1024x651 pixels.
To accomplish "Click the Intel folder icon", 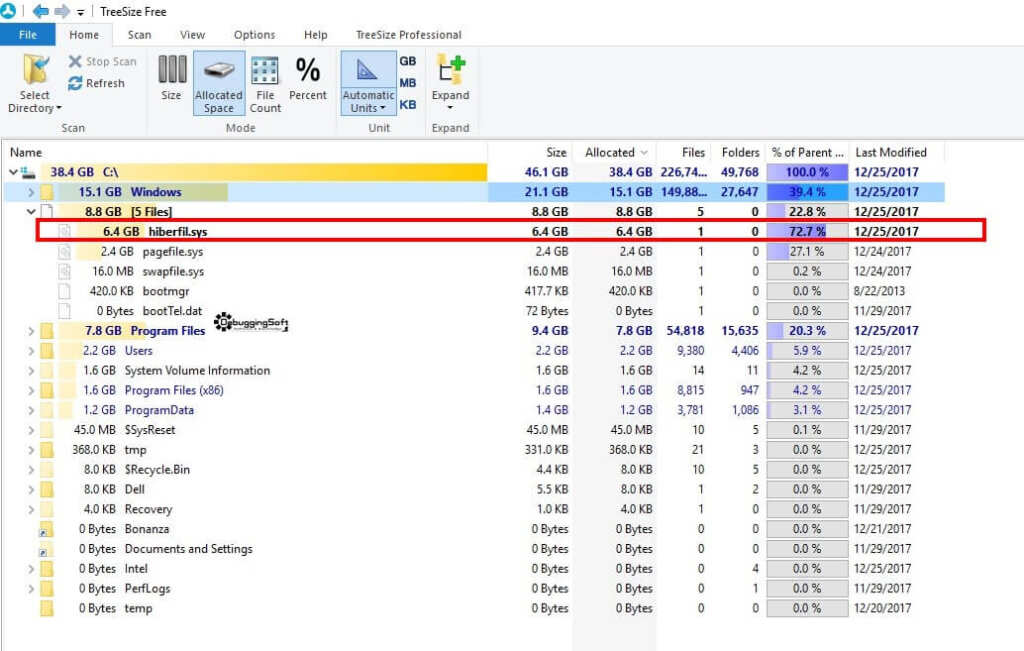I will click(46, 569).
